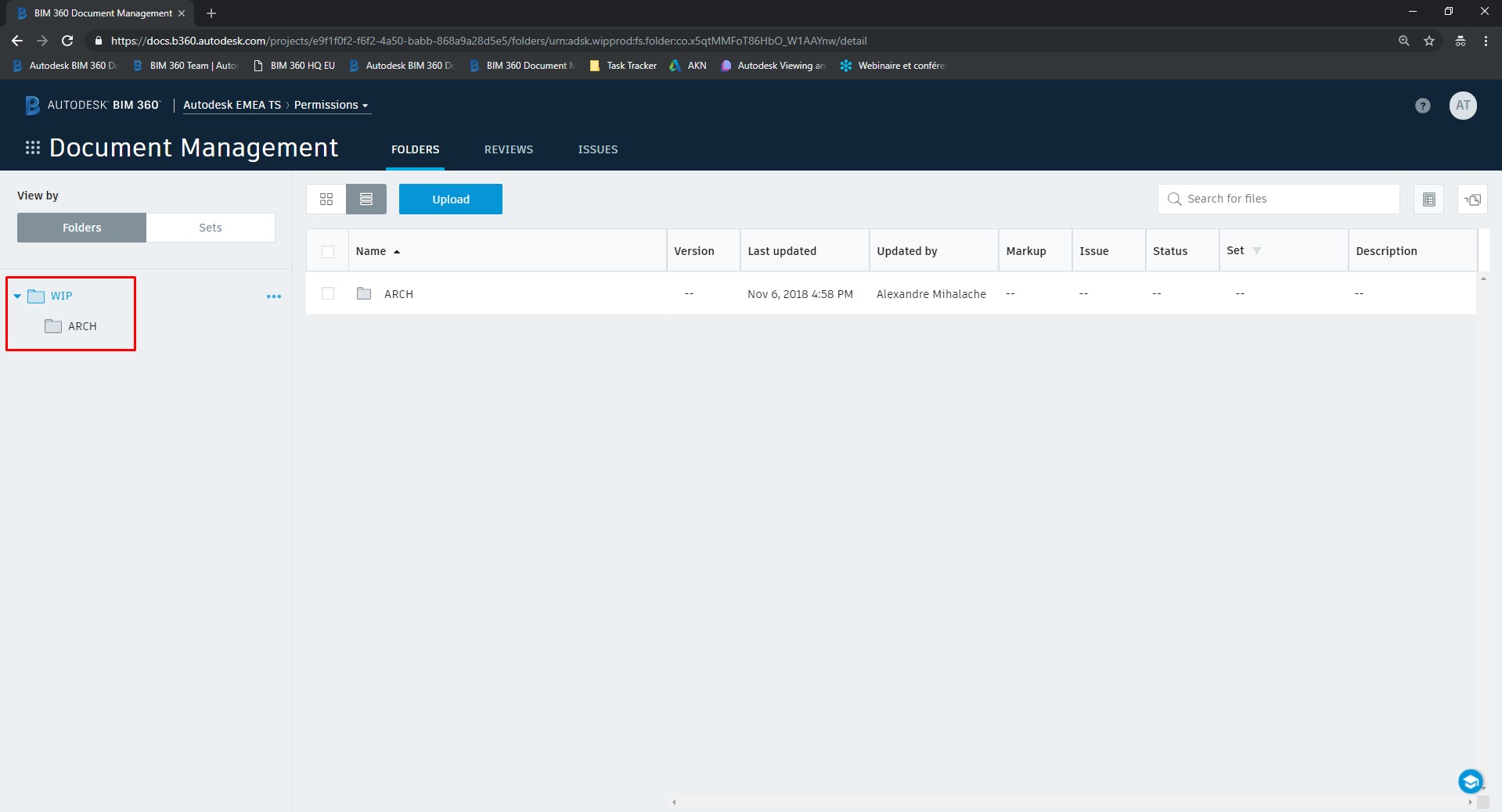
Task: Select the checkbox for the ARCH row
Action: coord(327,293)
